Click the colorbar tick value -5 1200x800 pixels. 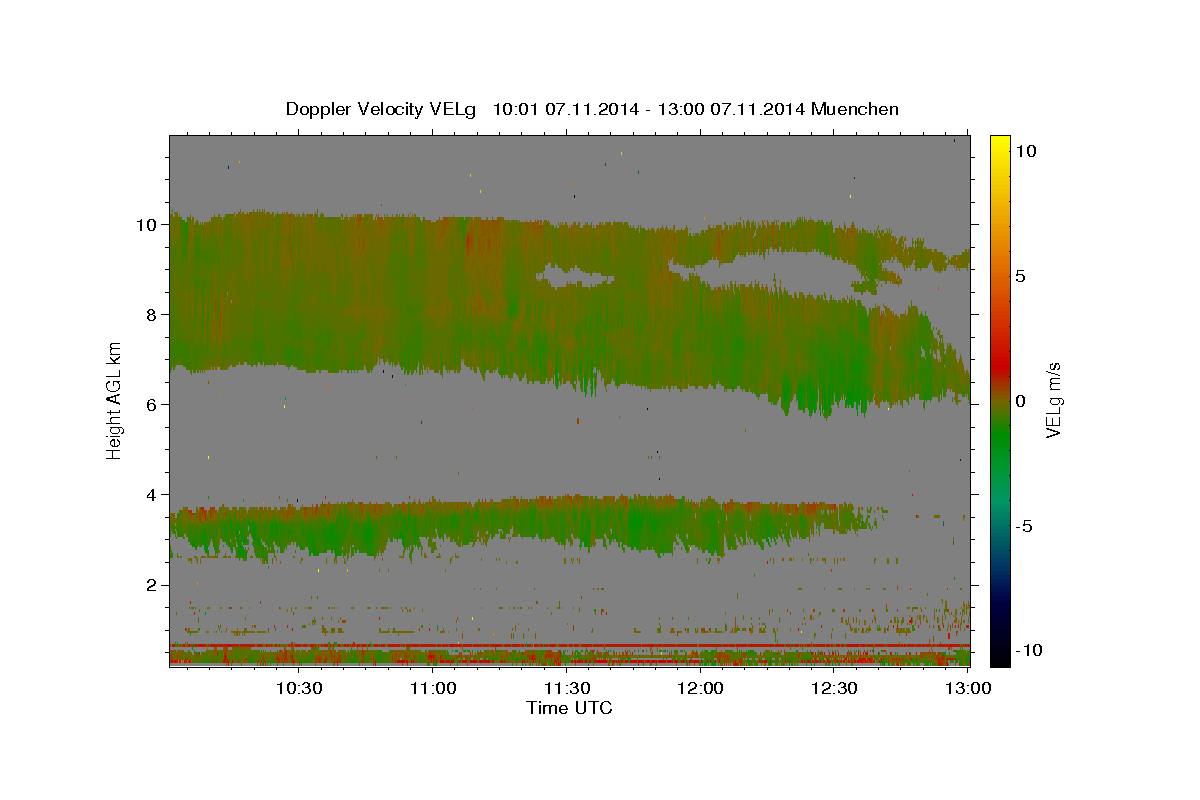[x=1024, y=526]
